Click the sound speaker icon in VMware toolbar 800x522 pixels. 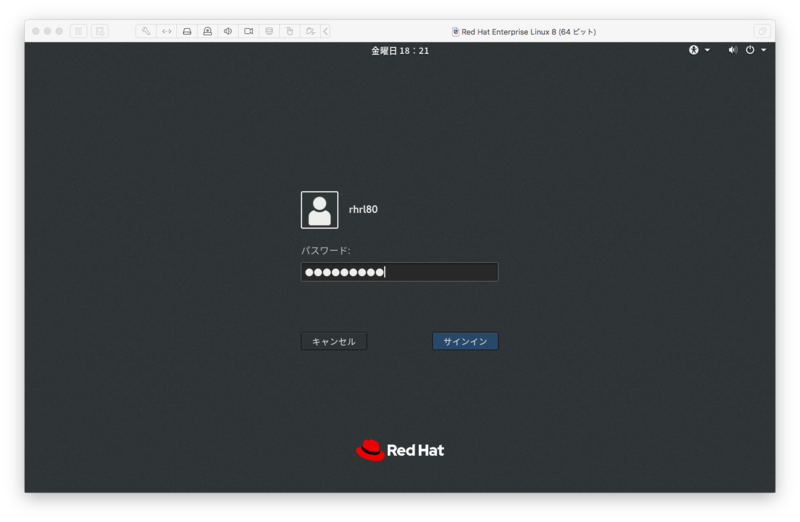(228, 31)
